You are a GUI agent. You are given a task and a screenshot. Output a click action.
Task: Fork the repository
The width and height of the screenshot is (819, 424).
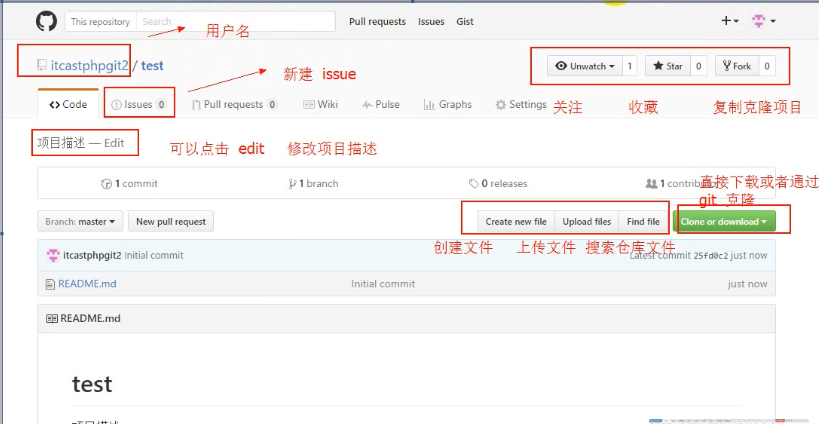(737, 66)
